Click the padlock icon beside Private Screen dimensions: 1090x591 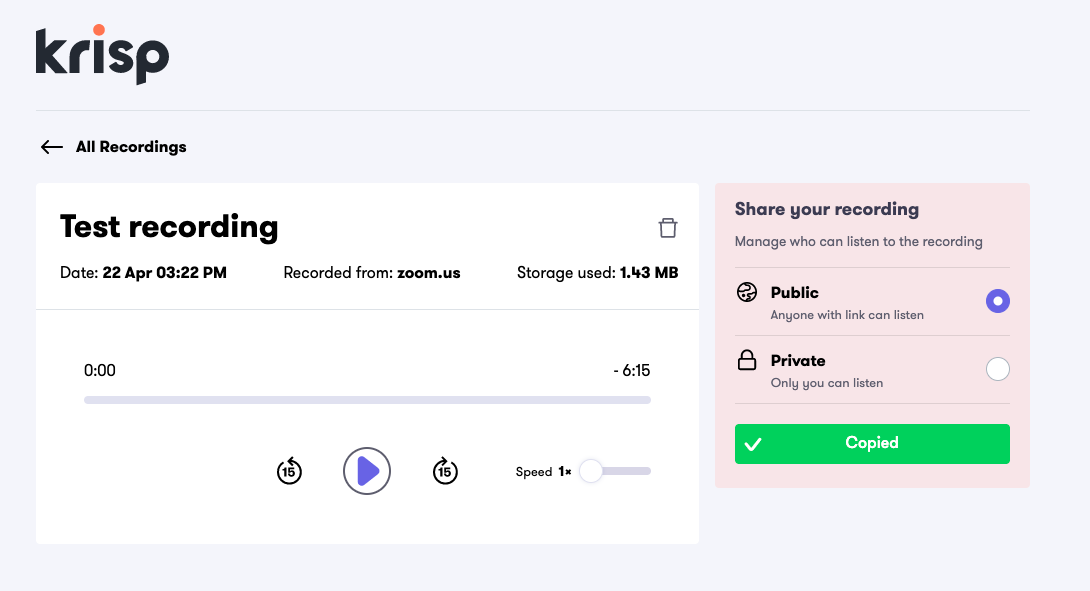pos(747,360)
